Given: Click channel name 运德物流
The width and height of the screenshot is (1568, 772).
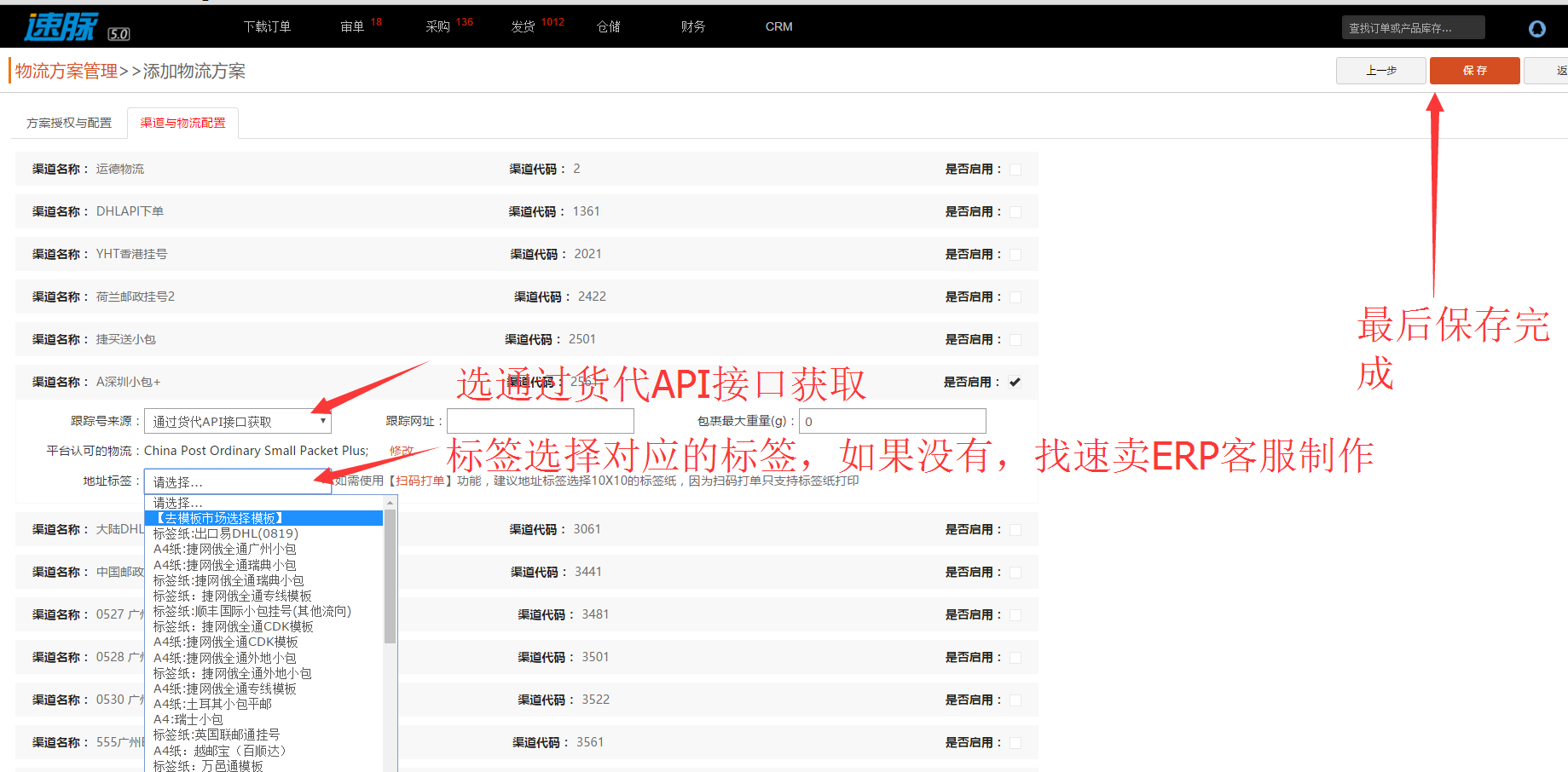Looking at the screenshot, I should [120, 169].
